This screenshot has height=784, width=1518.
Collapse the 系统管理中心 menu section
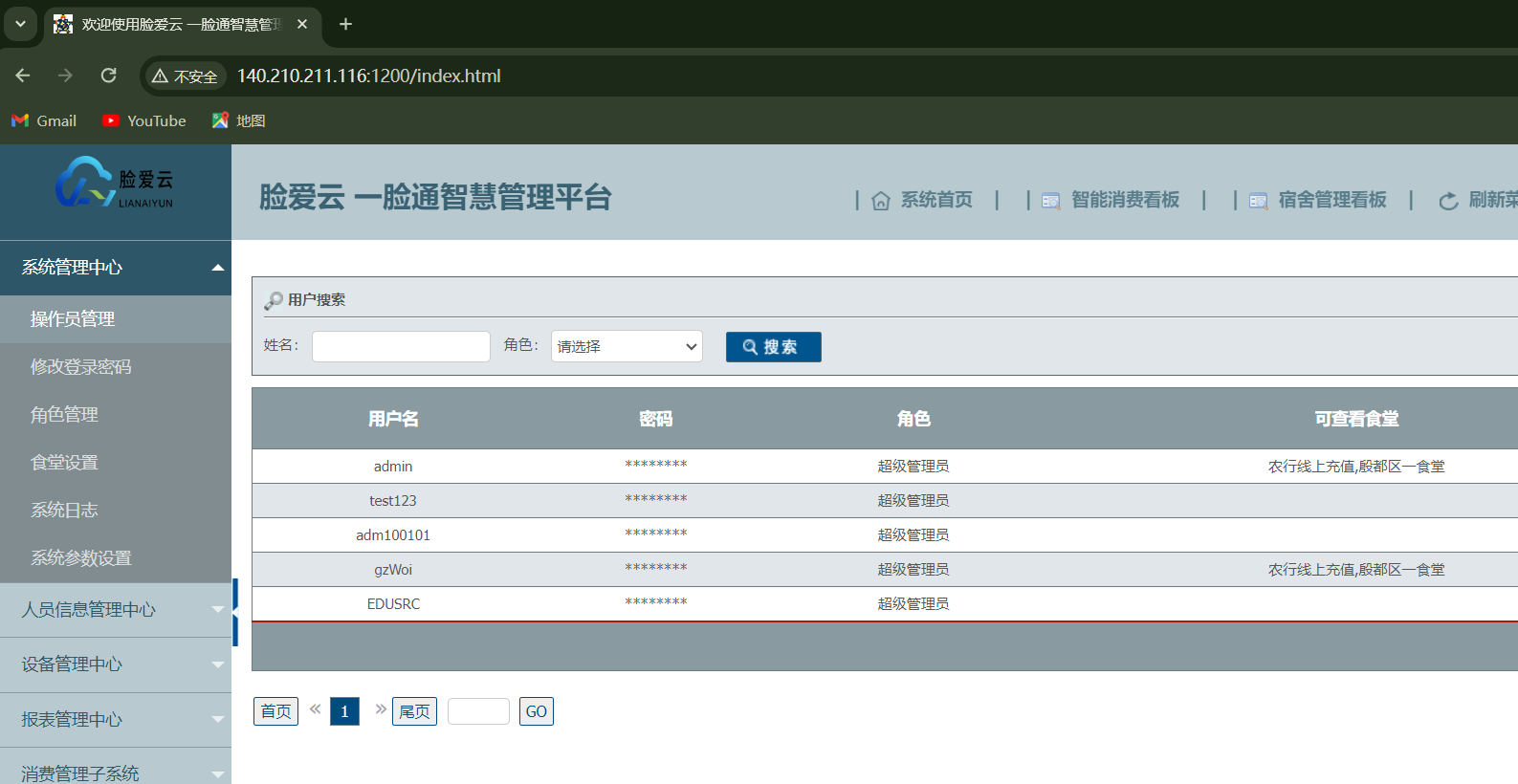116,268
